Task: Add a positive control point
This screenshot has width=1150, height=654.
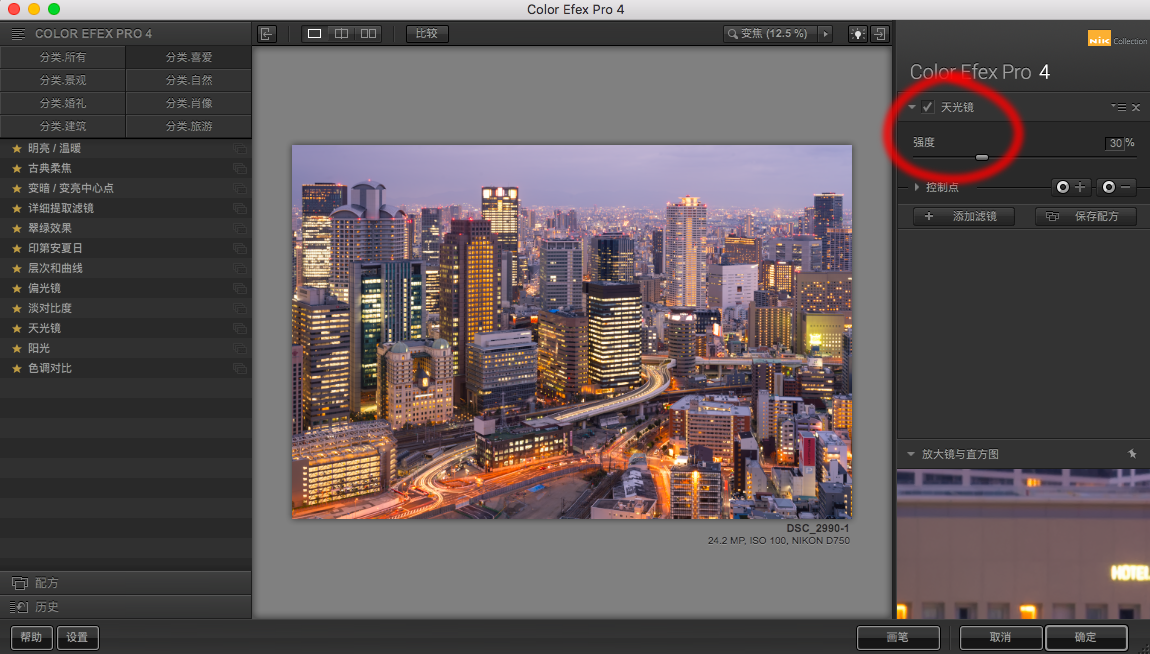Action: (1070, 187)
